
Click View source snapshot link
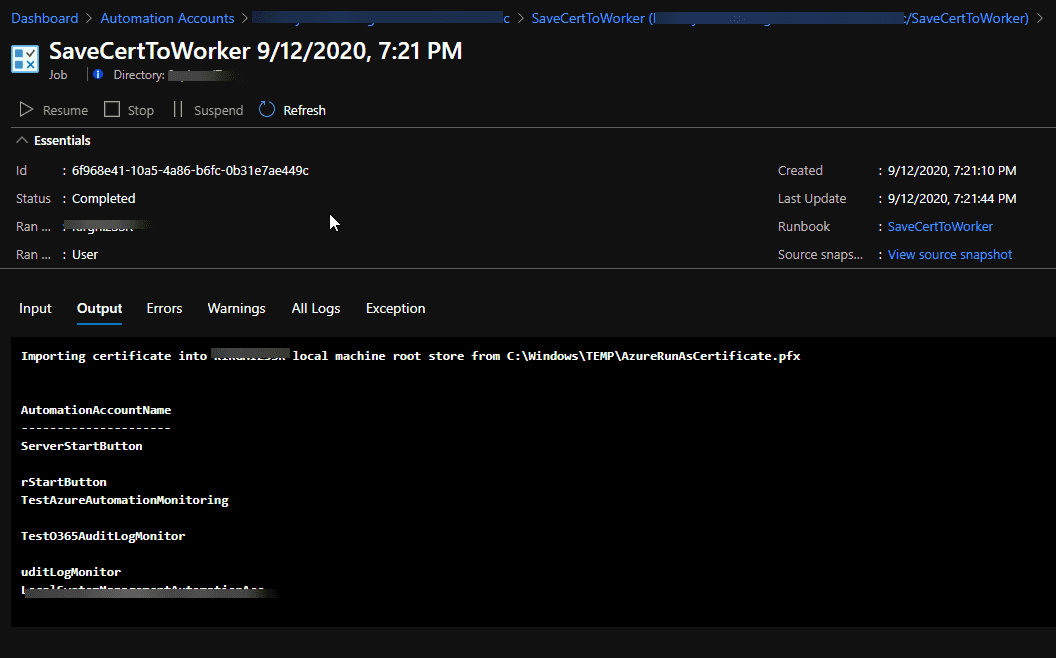pos(950,255)
